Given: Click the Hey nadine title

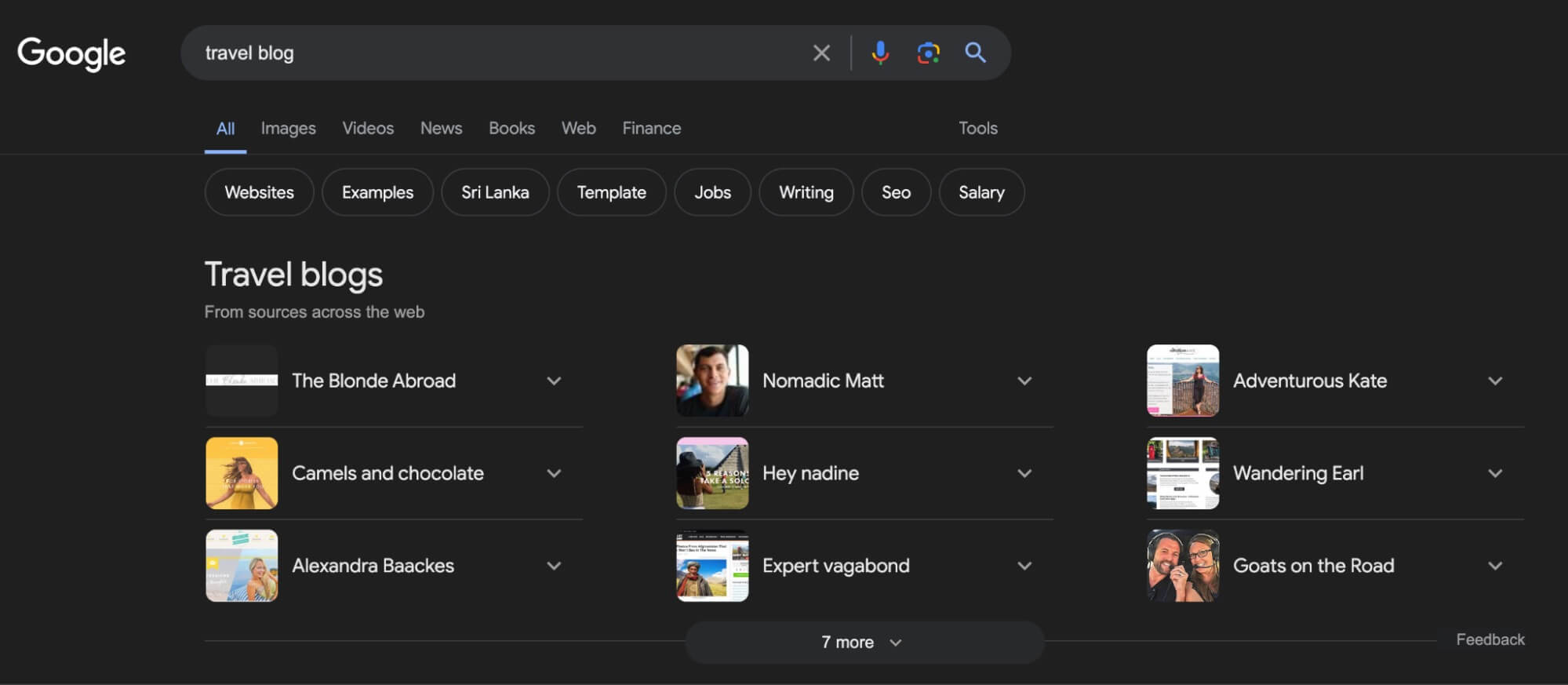Looking at the screenshot, I should [x=810, y=473].
